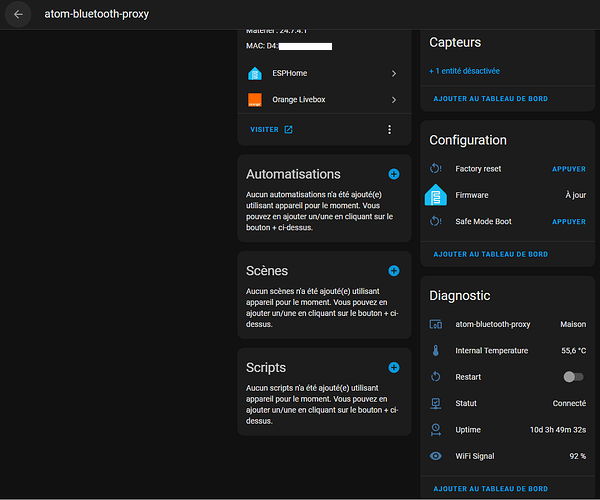Add Configuration card to dashboard

490,254
